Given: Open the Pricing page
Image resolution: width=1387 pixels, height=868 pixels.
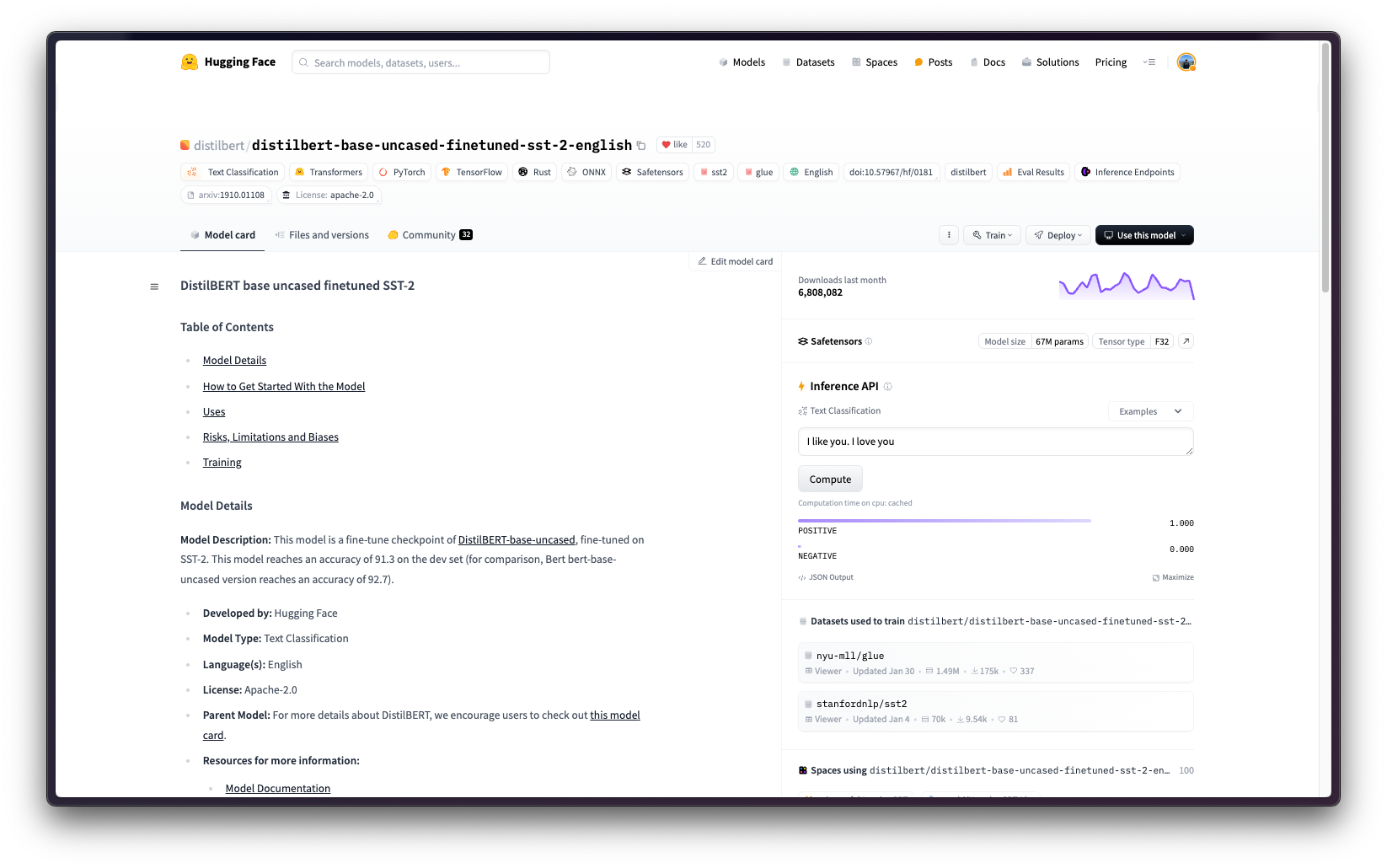Looking at the screenshot, I should click(x=1111, y=62).
